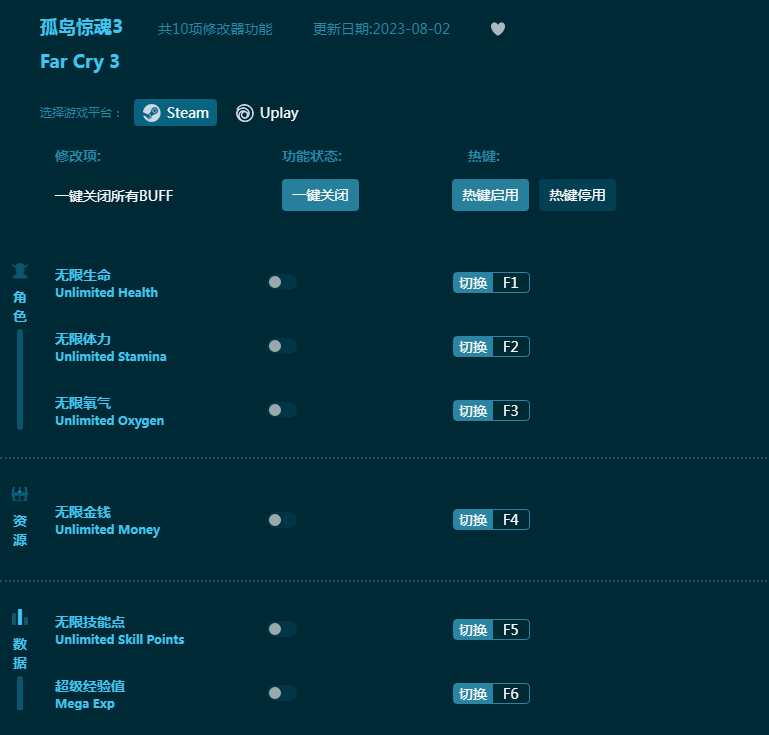Click the Unlimited Stamina label
Image resolution: width=769 pixels, height=735 pixels.
[x=111, y=356]
